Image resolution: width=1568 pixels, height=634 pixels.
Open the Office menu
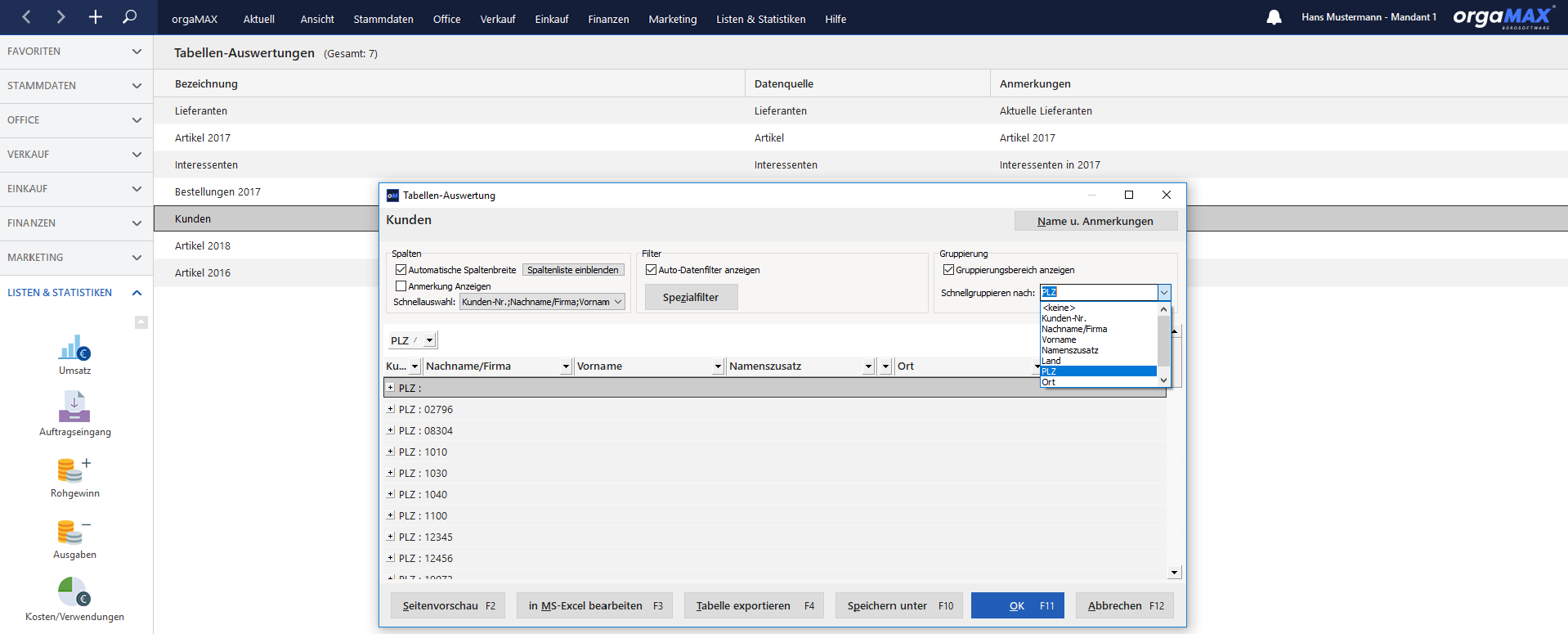pos(446,19)
